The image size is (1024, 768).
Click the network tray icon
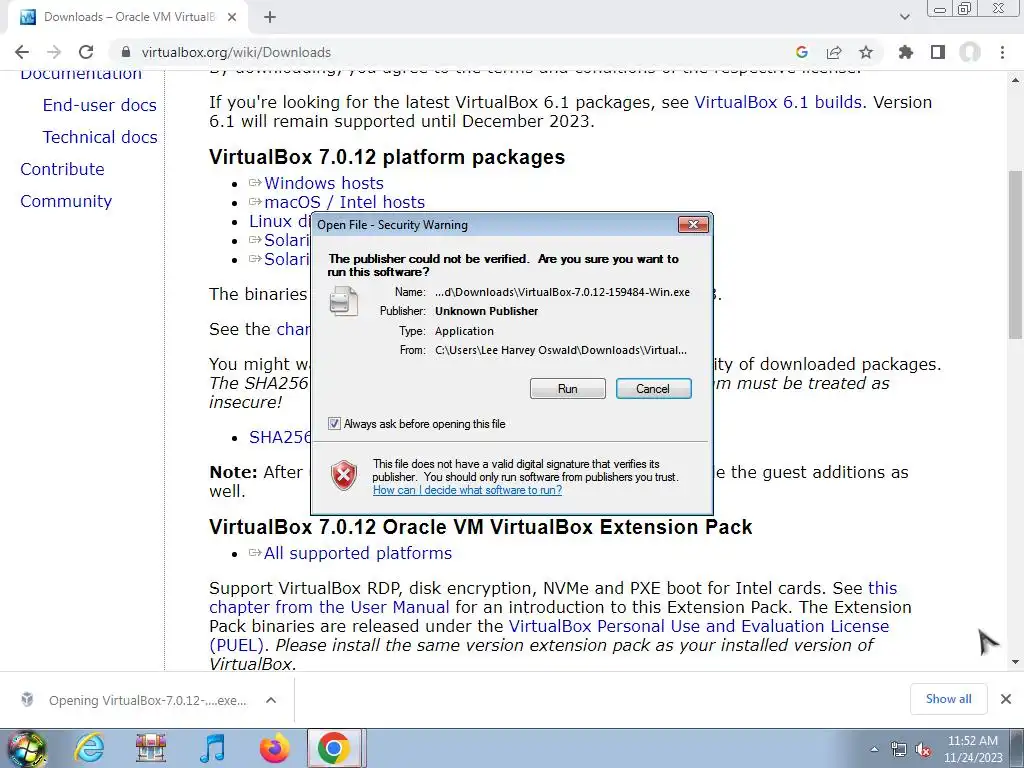click(899, 749)
